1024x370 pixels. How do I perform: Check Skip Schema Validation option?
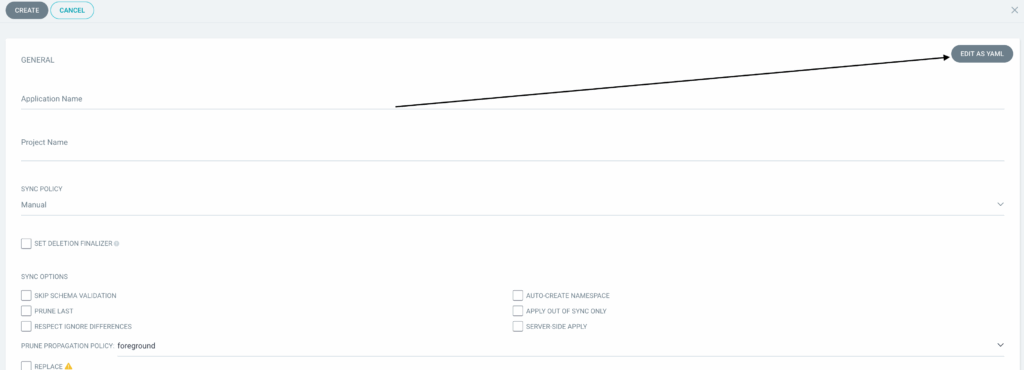(x=26, y=296)
